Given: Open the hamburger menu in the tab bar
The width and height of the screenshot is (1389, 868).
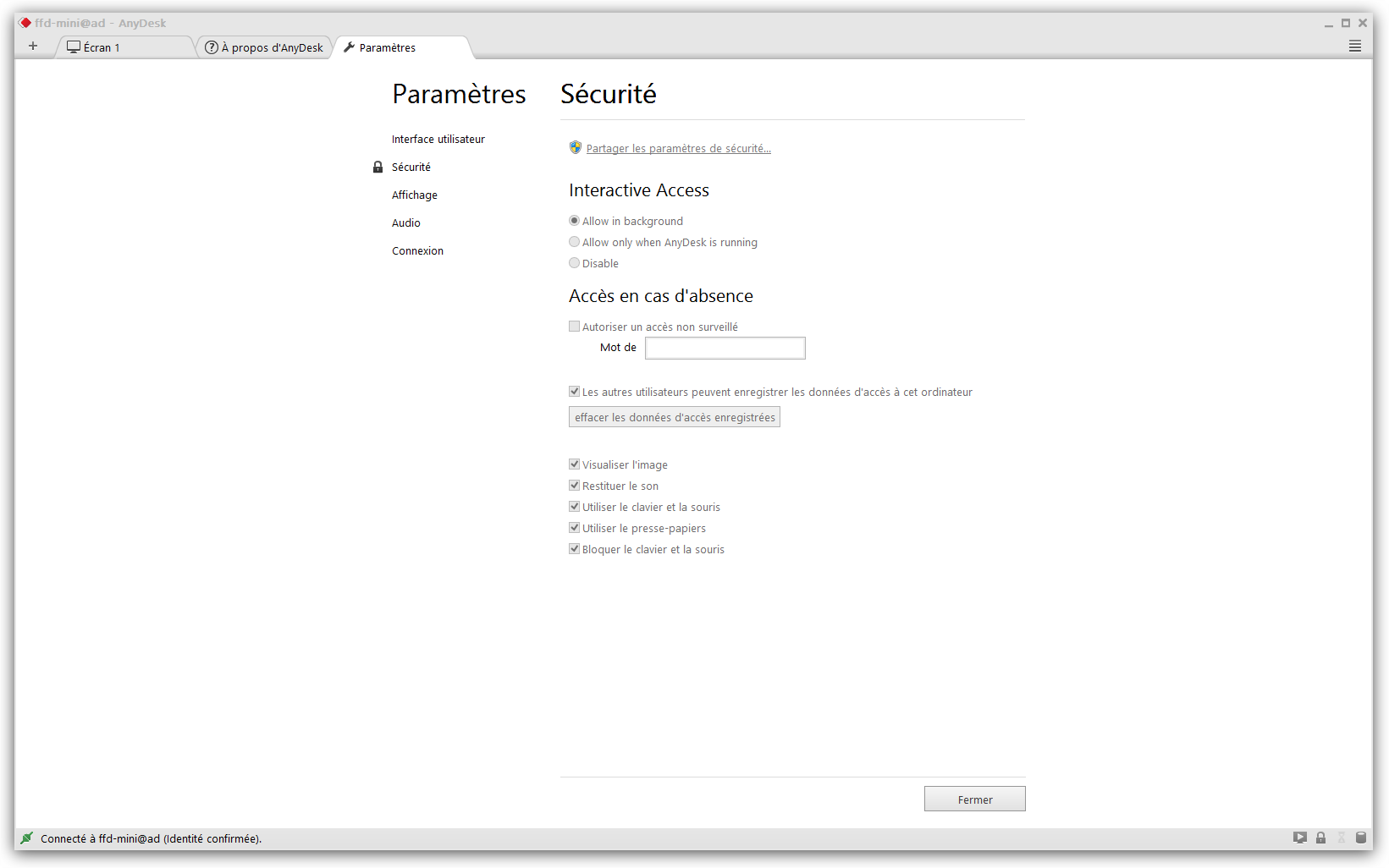Looking at the screenshot, I should (1354, 47).
